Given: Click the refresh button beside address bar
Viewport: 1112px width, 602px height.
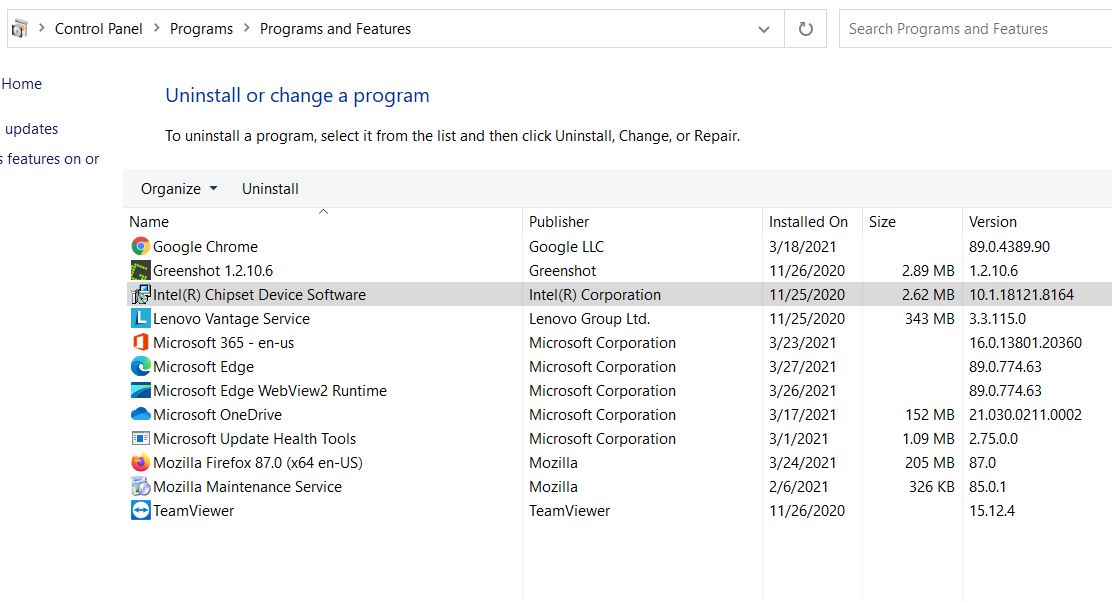Looking at the screenshot, I should click(x=806, y=29).
